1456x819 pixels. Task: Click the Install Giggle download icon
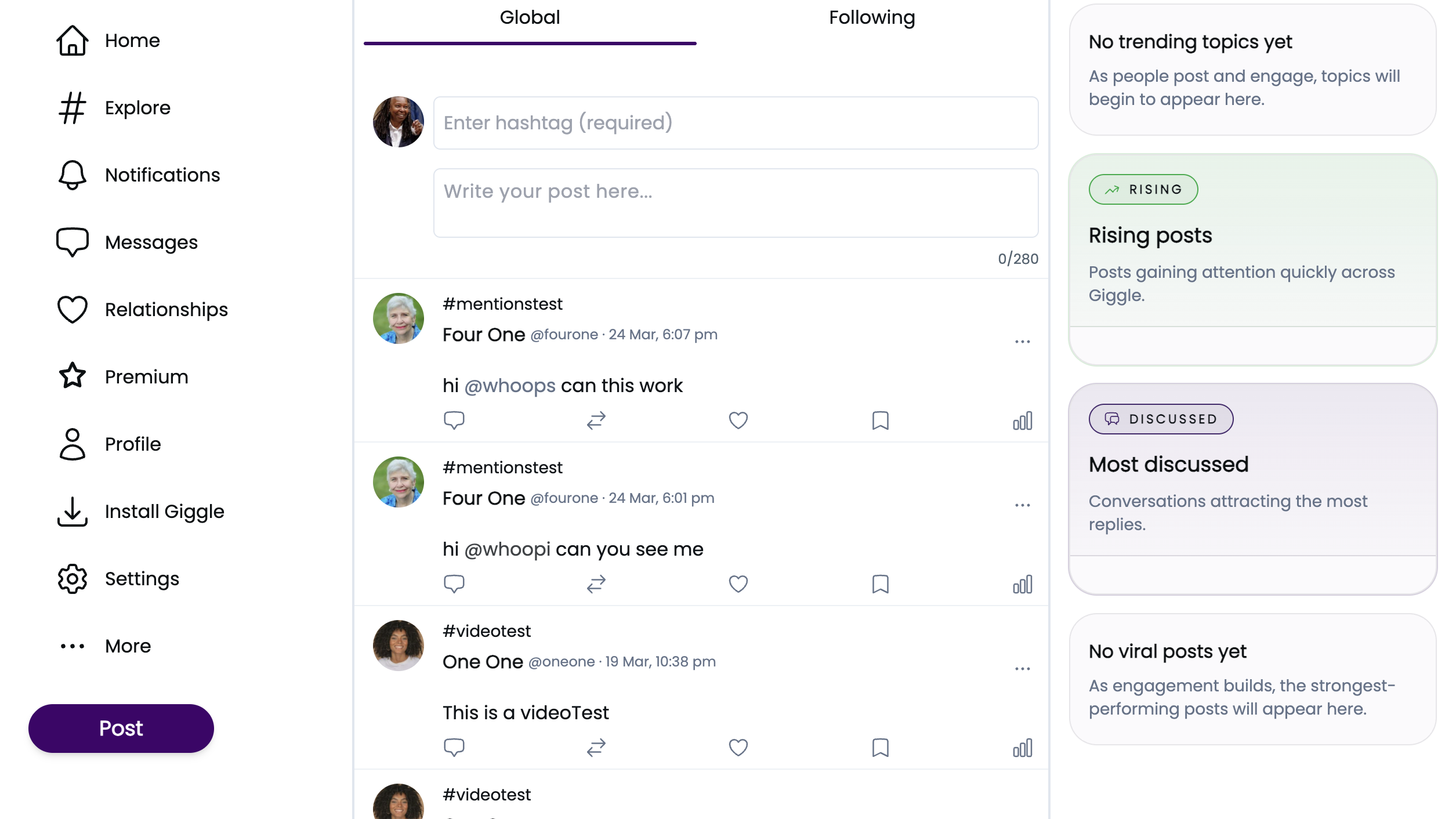coord(71,511)
